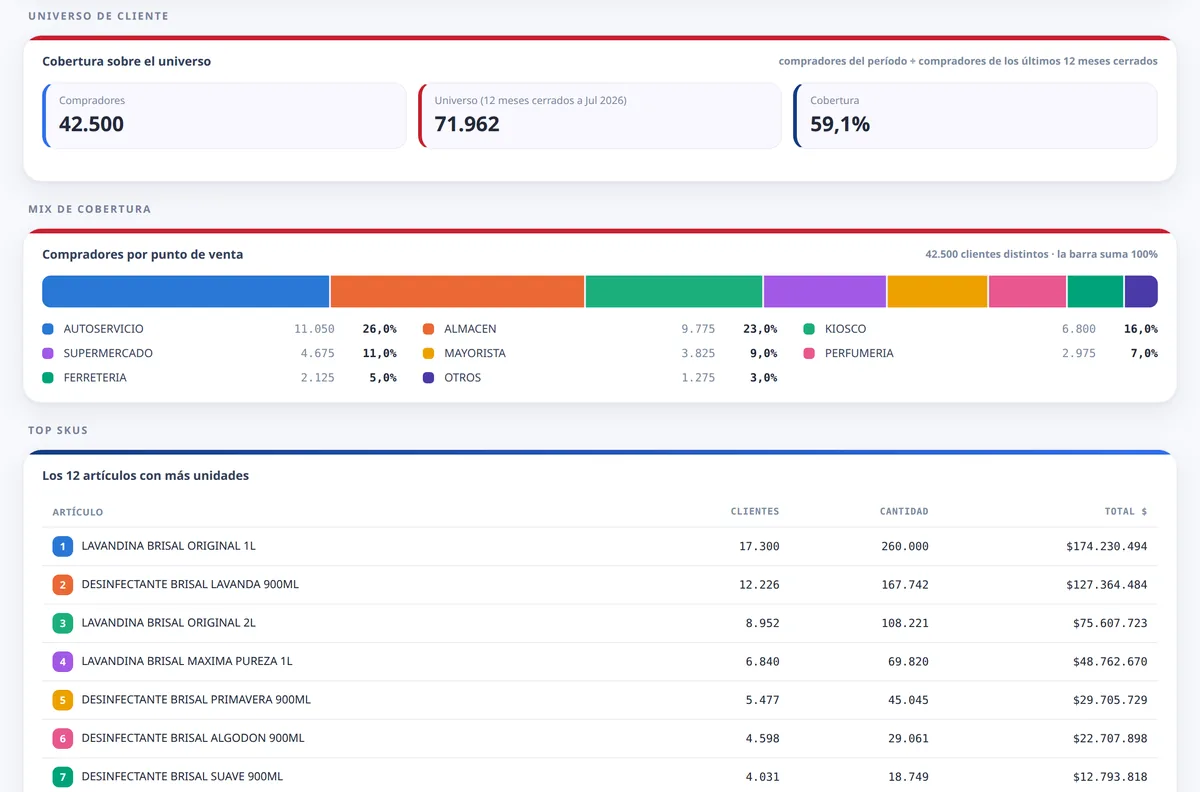Click the clients value 8.952

coord(762,623)
